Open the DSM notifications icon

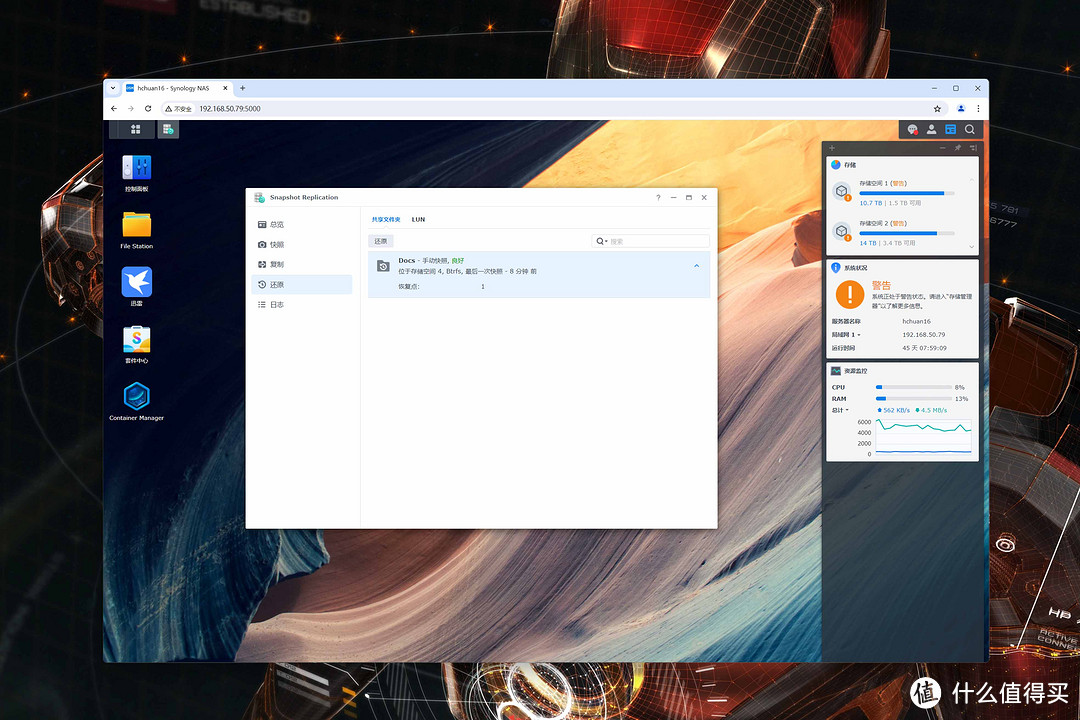912,129
